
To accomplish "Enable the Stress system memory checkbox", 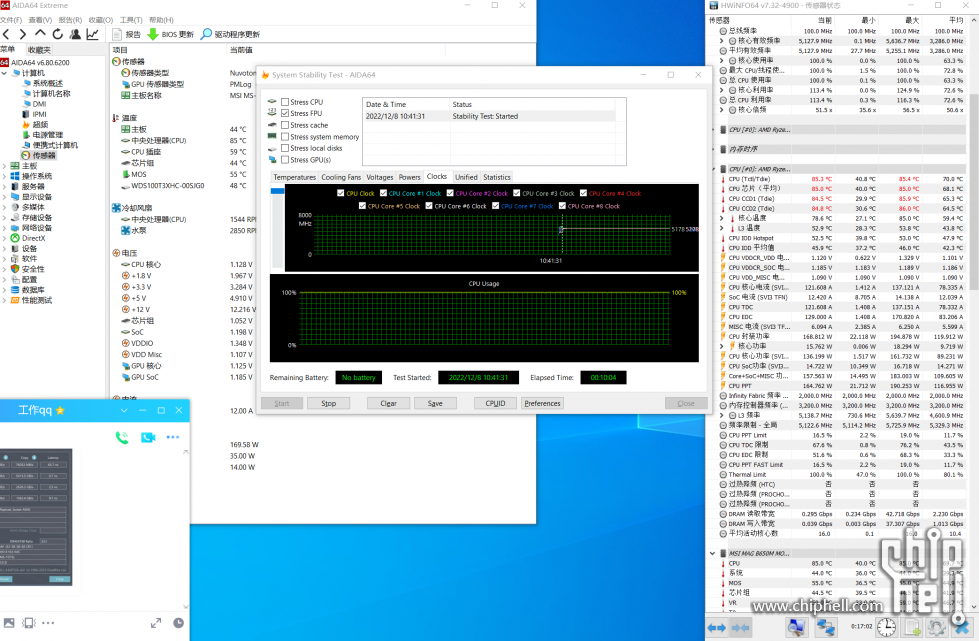I will tap(285, 137).
